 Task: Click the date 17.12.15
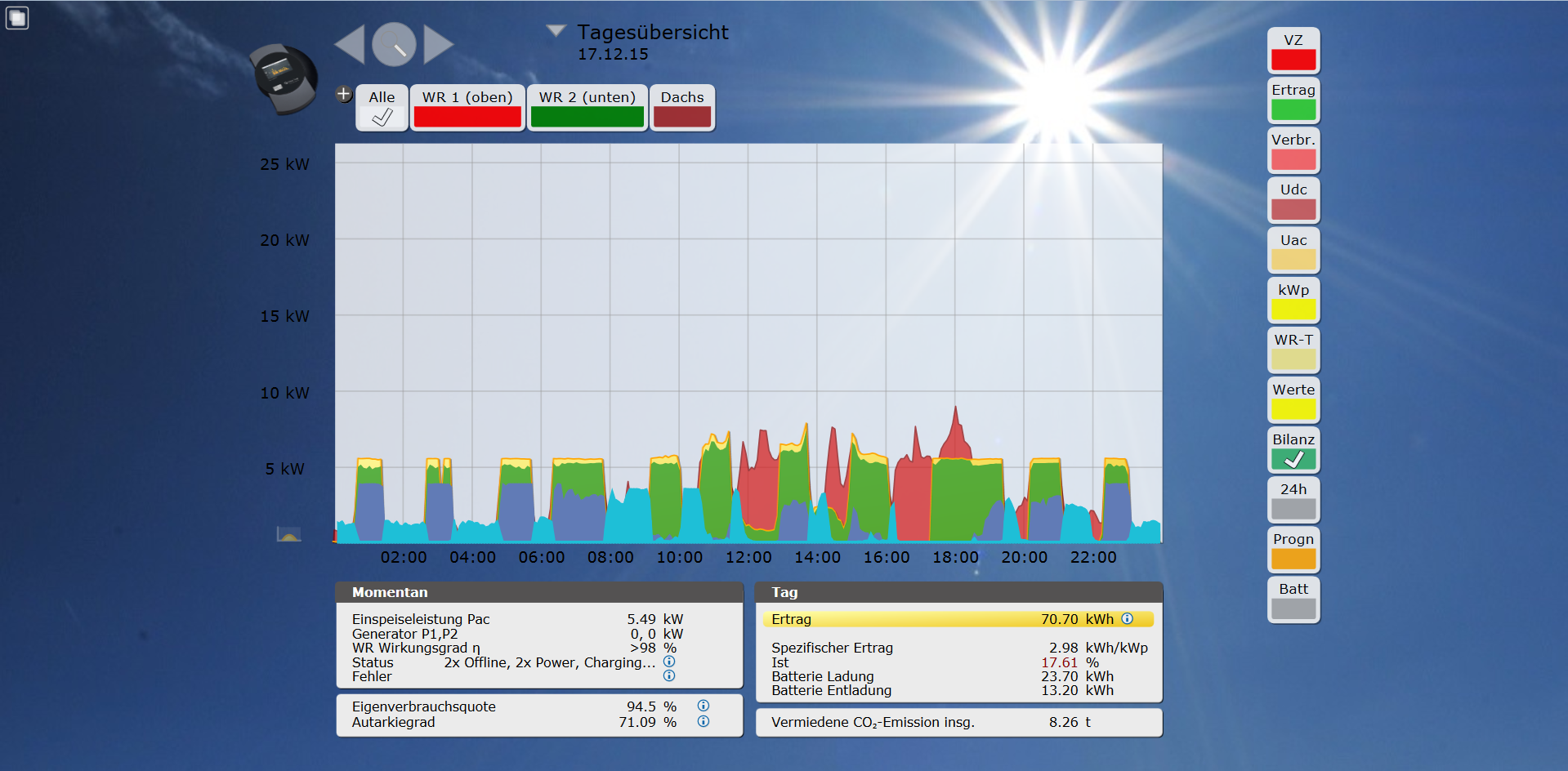coord(613,54)
